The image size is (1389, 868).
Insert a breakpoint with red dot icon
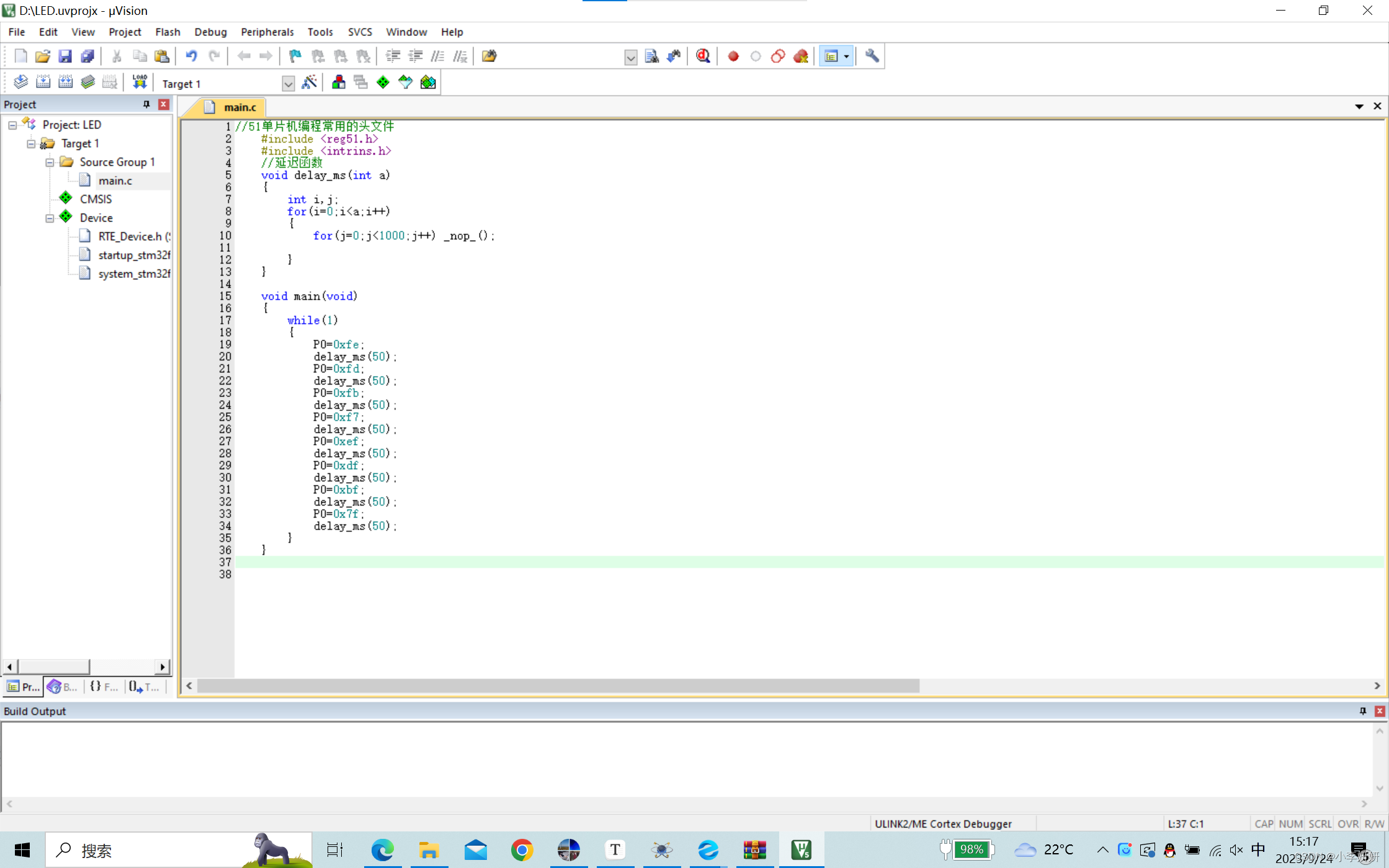733,56
